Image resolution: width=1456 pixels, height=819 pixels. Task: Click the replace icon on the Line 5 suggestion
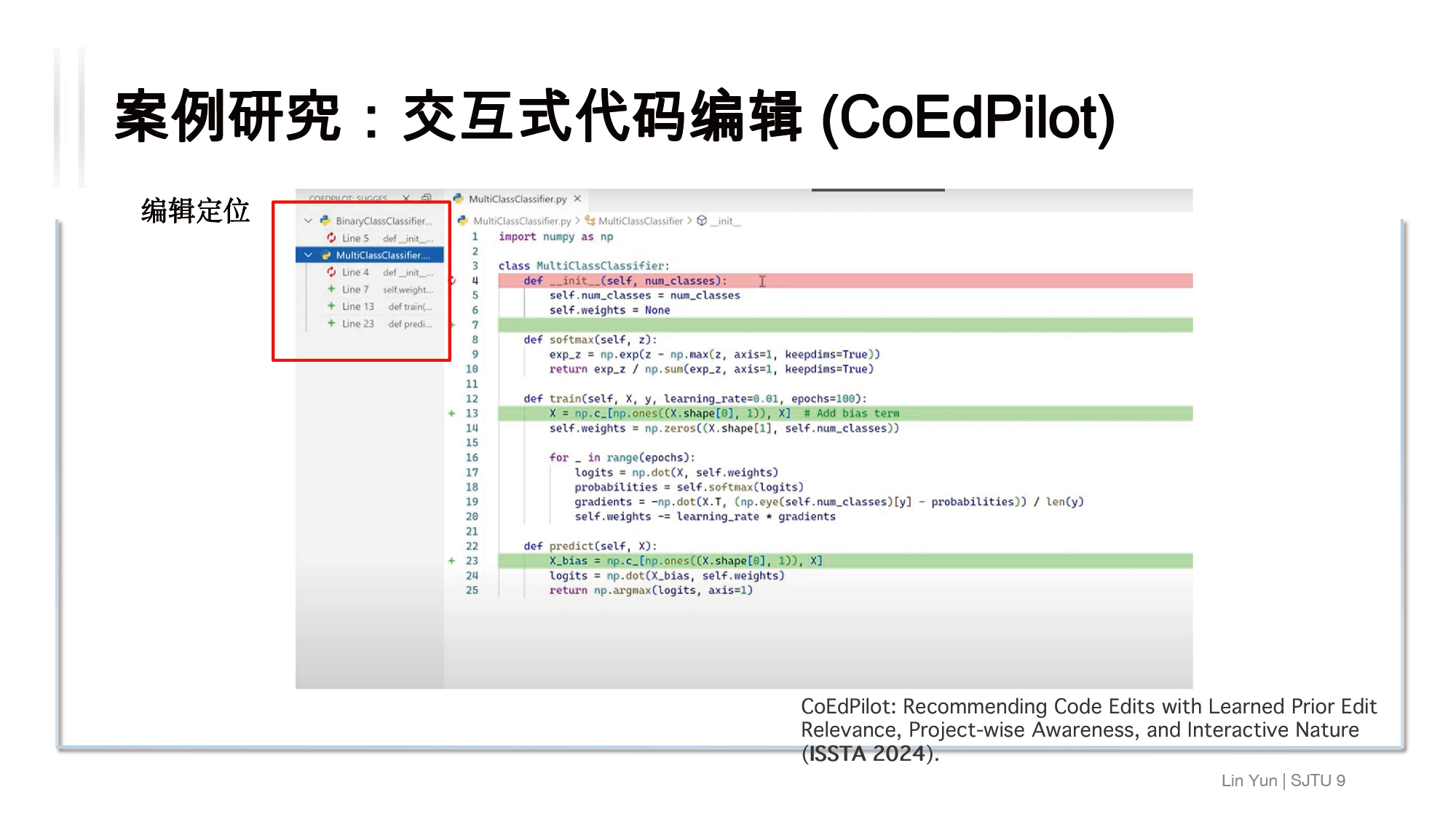[331, 238]
